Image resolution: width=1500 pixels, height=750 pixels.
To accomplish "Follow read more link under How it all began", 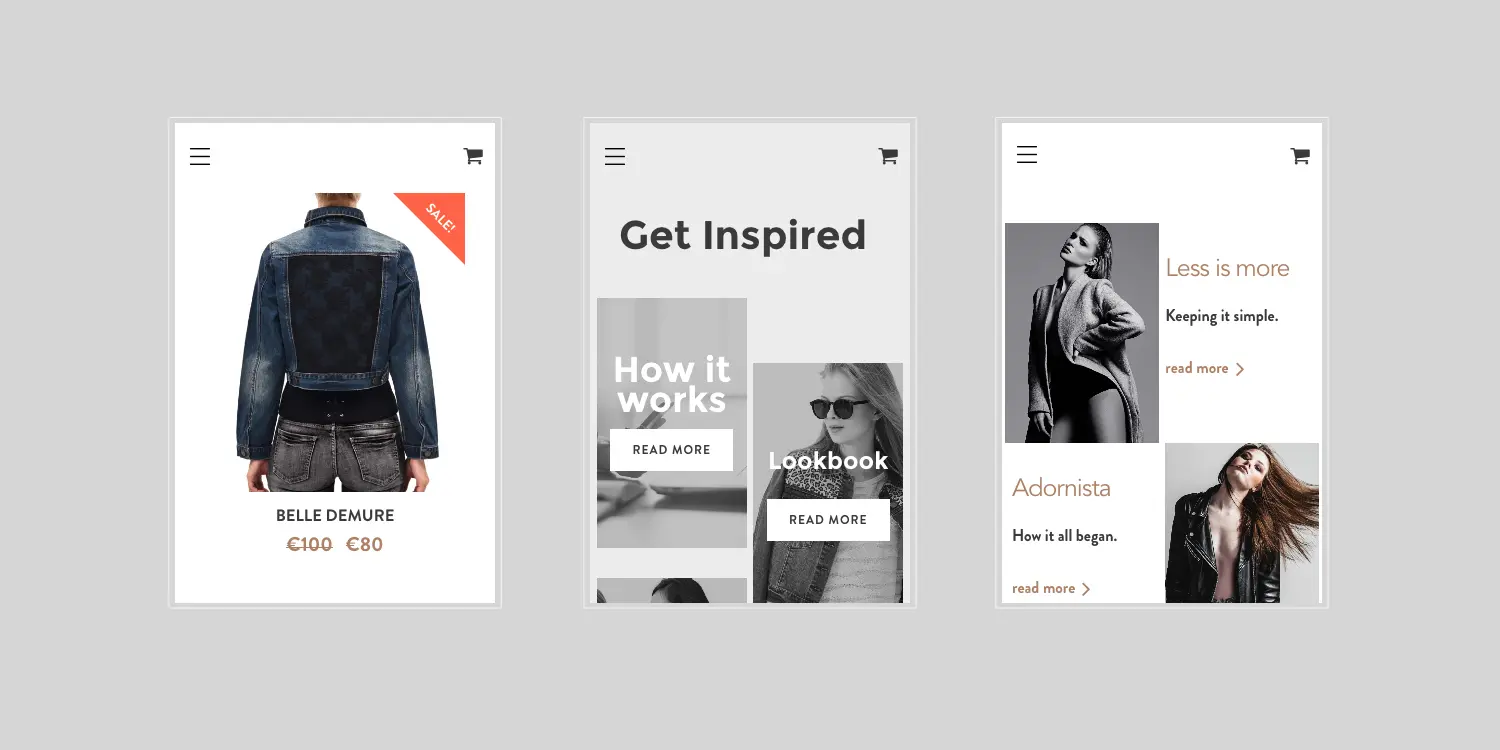I will 1043,589.
